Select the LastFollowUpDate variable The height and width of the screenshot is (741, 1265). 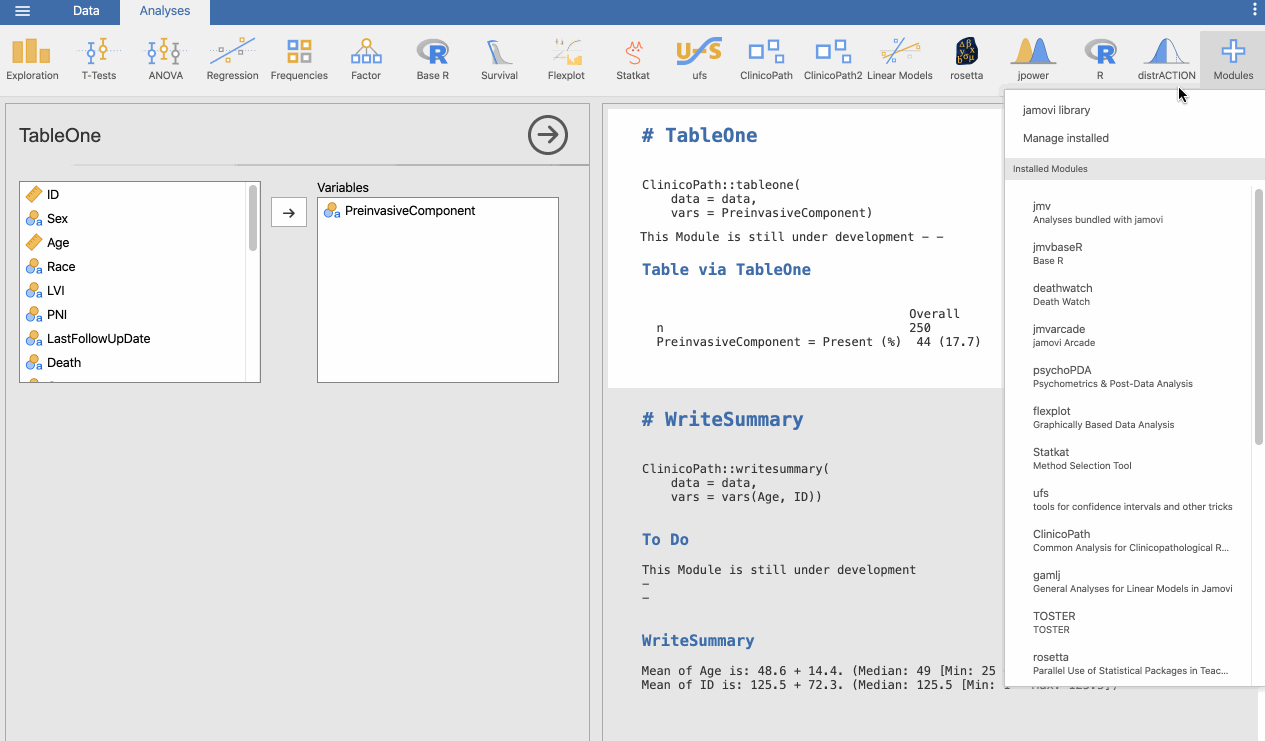point(133,339)
